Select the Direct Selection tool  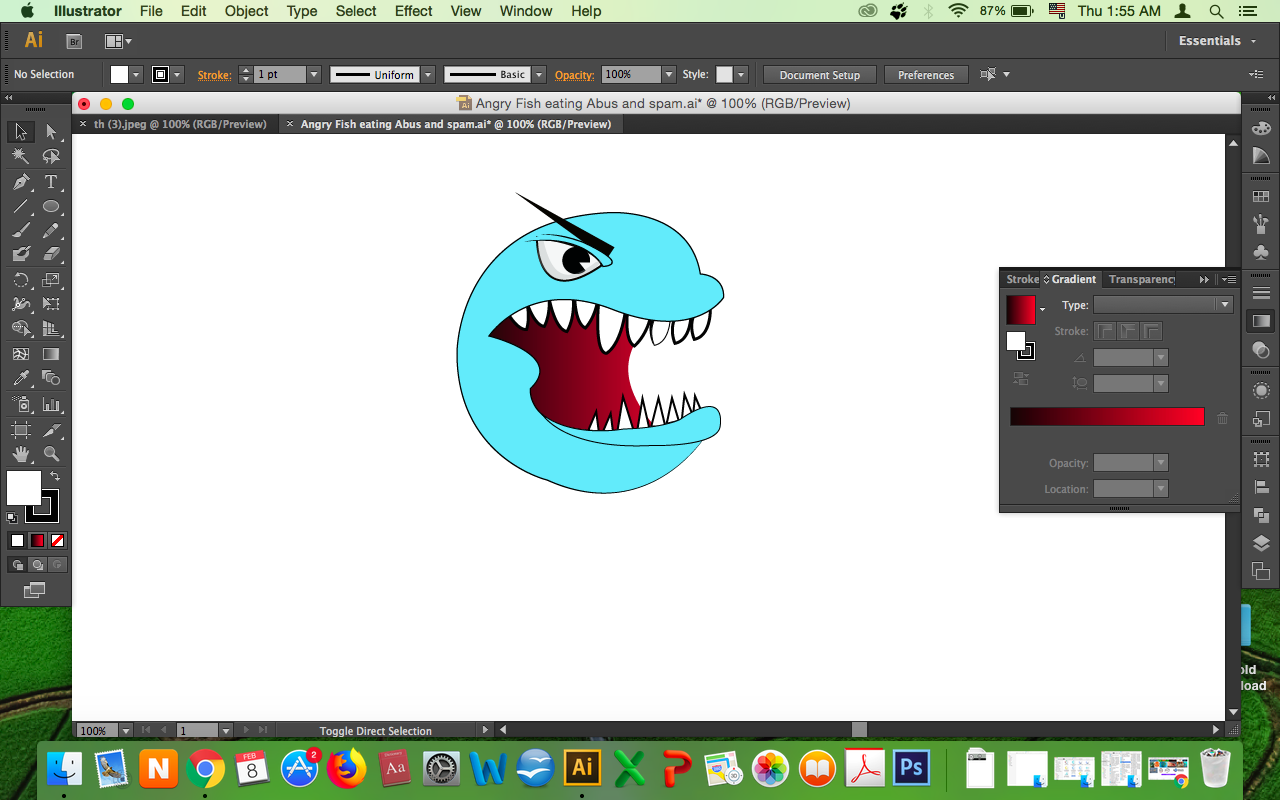click(51, 132)
